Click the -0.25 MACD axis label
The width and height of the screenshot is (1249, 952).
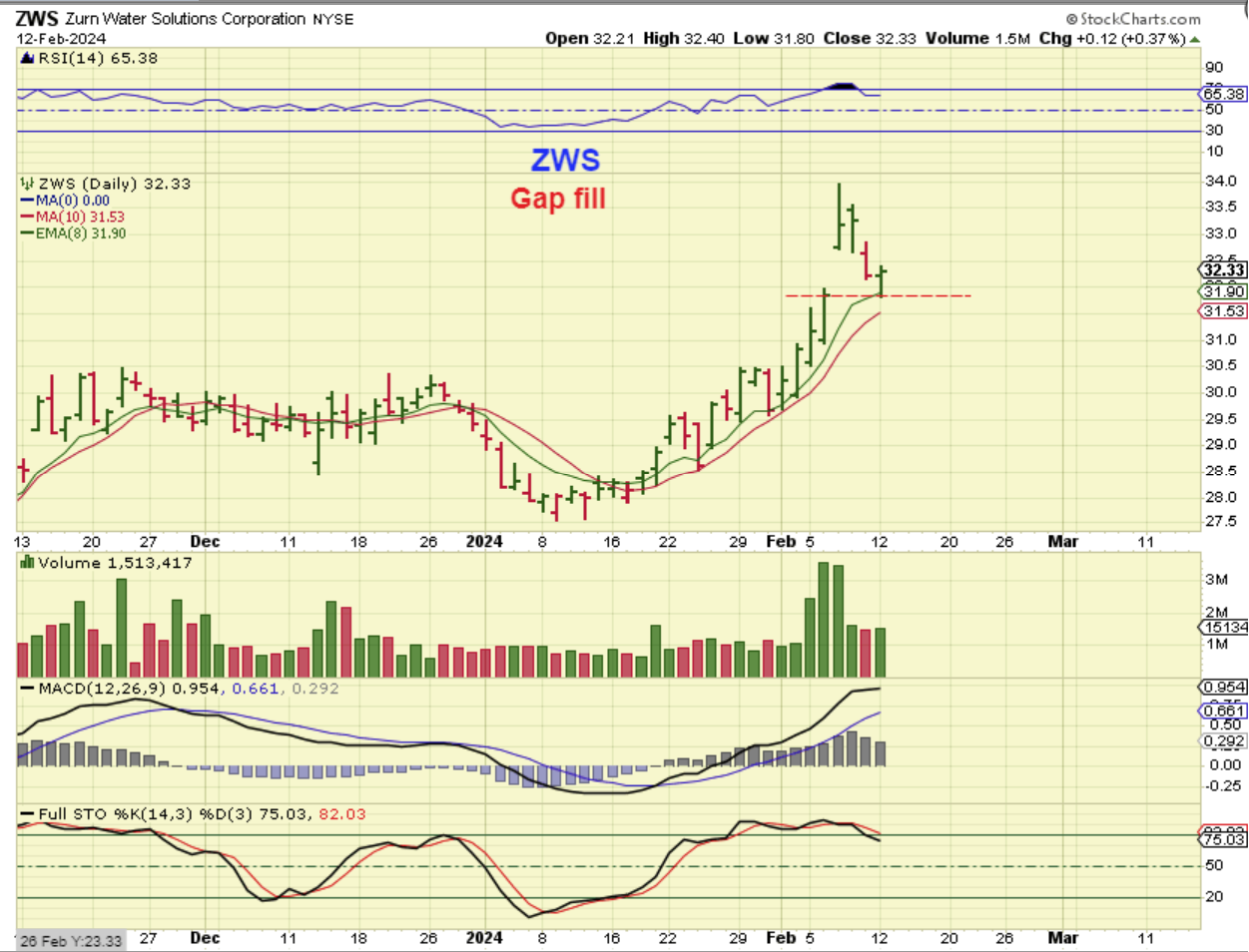point(1222,785)
